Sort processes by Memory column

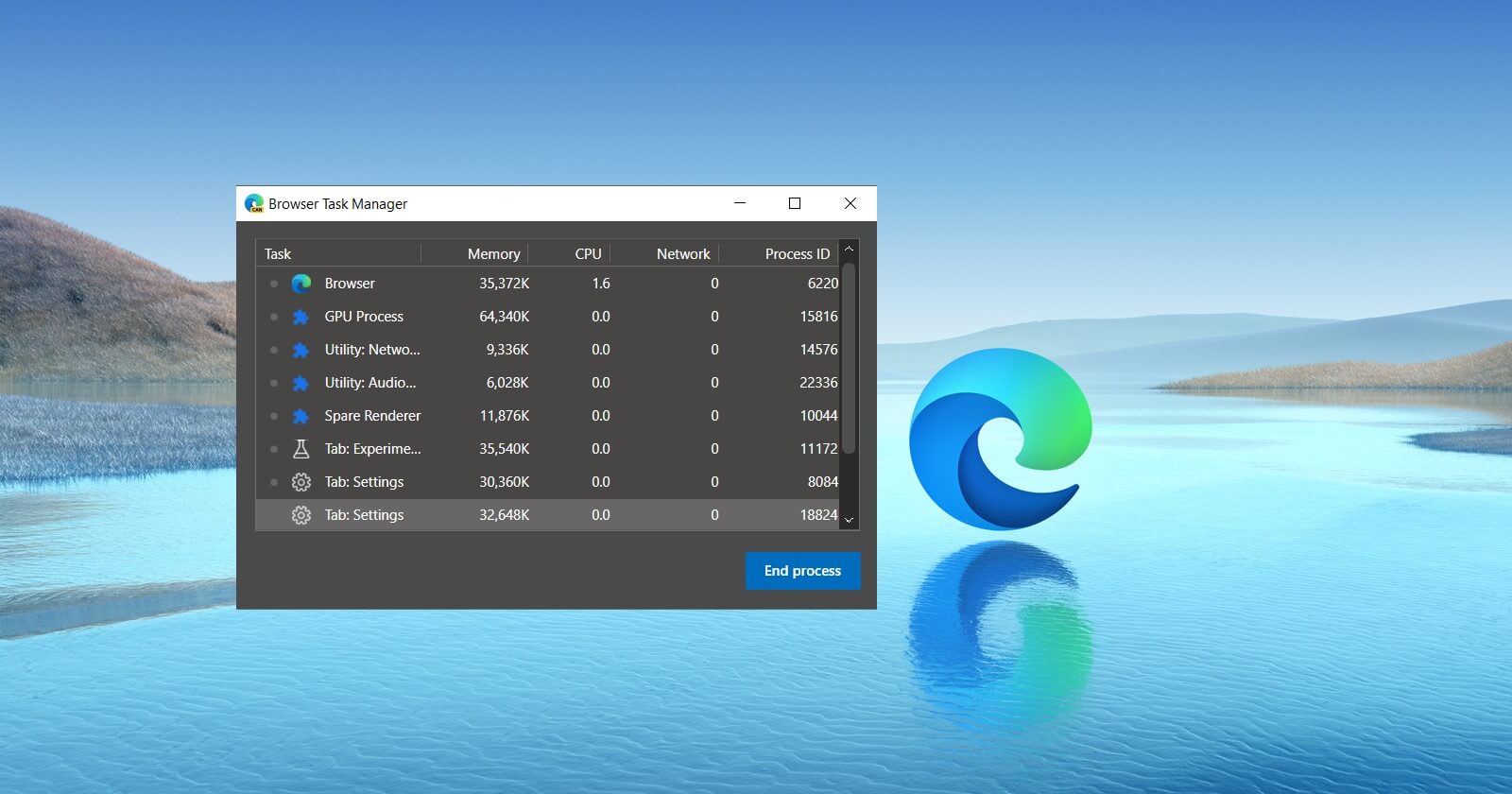(x=493, y=253)
